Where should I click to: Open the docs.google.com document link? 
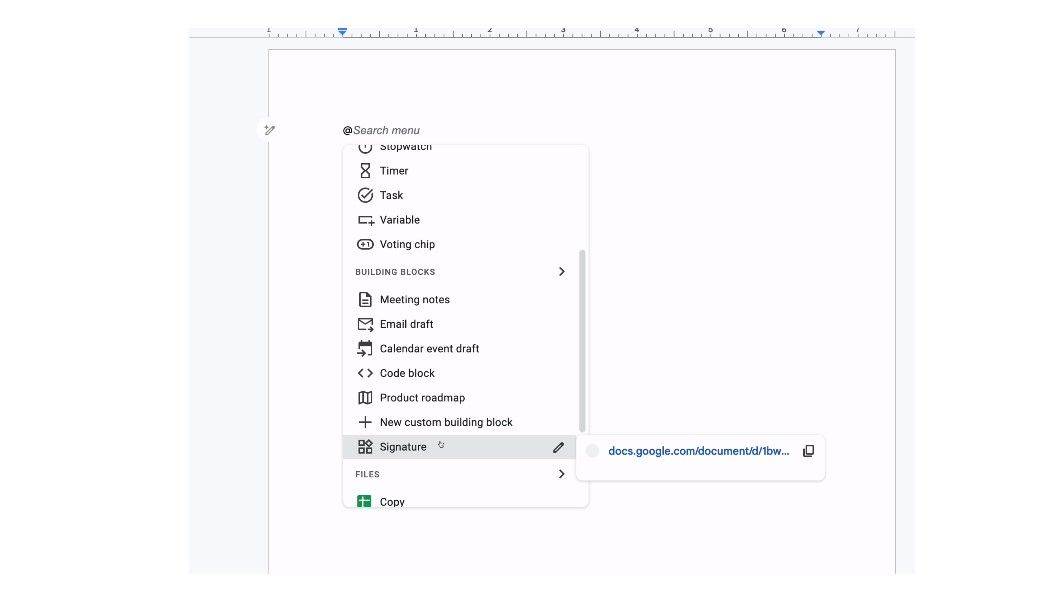[696, 451]
